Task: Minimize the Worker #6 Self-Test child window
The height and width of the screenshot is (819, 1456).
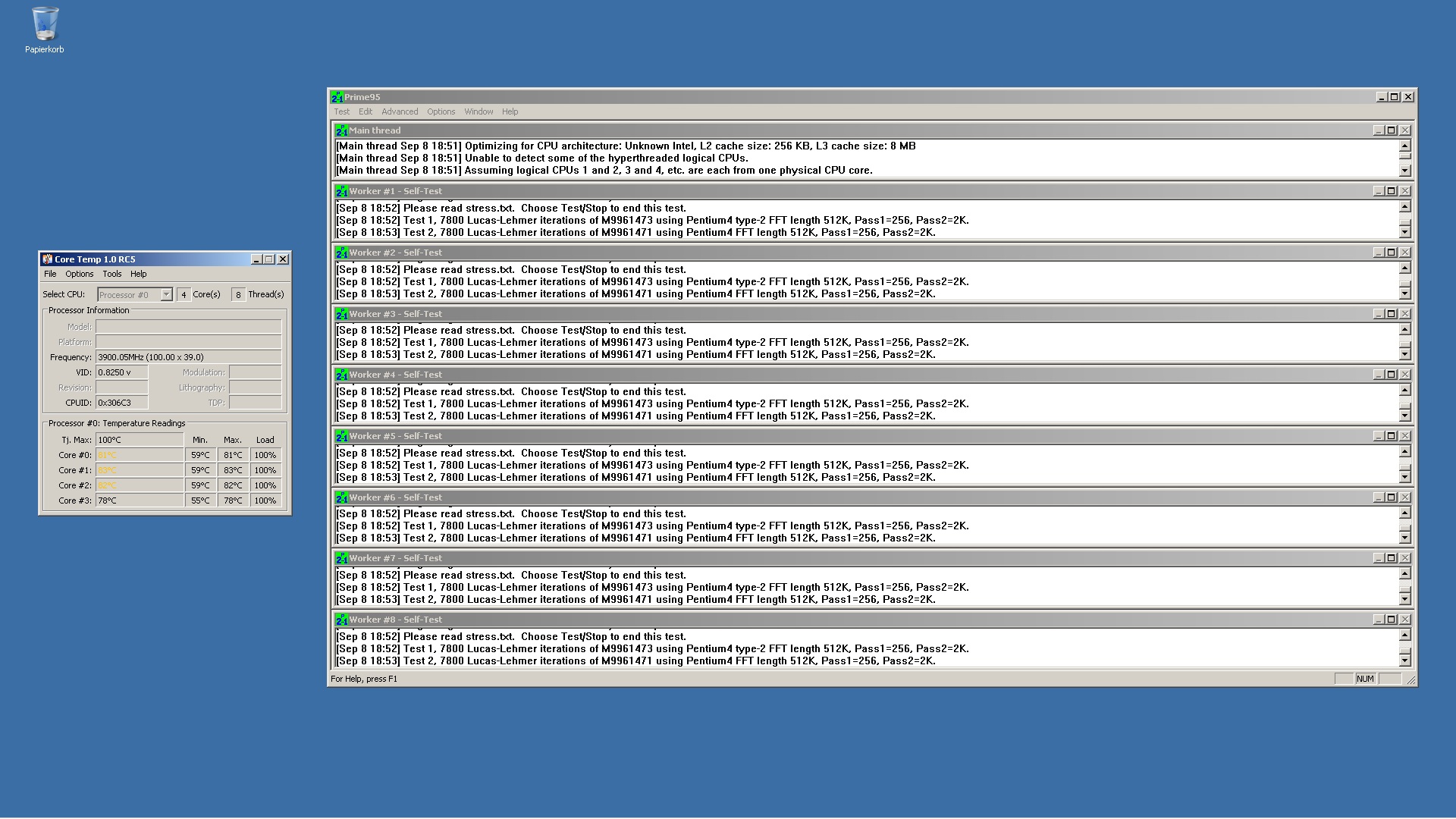Action: pos(1378,497)
